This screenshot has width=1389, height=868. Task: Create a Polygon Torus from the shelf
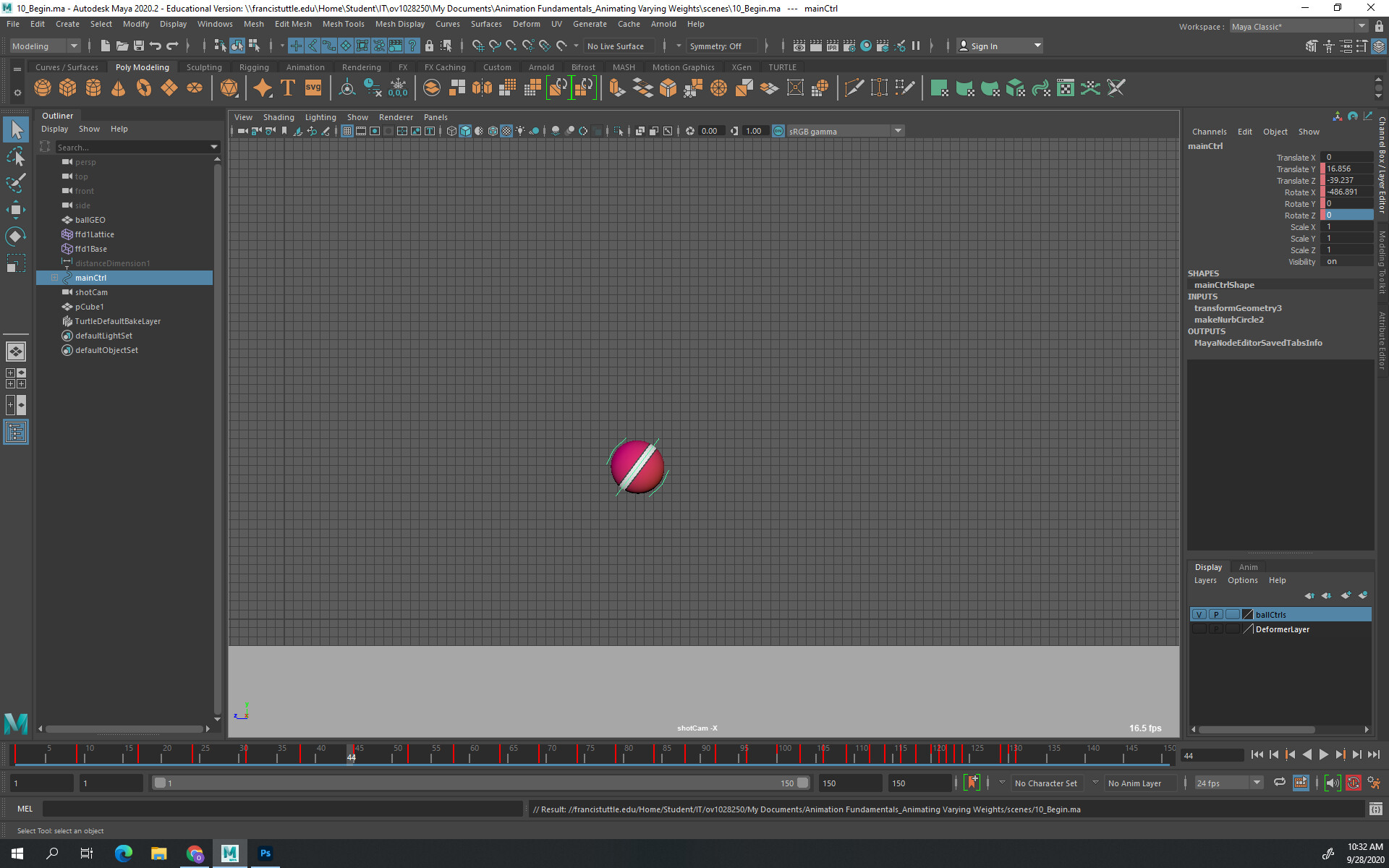pyautogui.click(x=143, y=88)
